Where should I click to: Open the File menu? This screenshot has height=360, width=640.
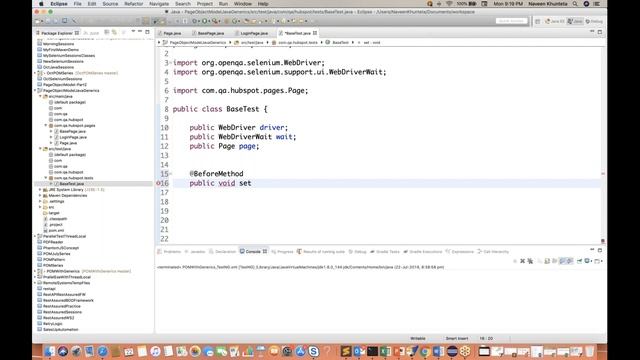pos(78,4)
